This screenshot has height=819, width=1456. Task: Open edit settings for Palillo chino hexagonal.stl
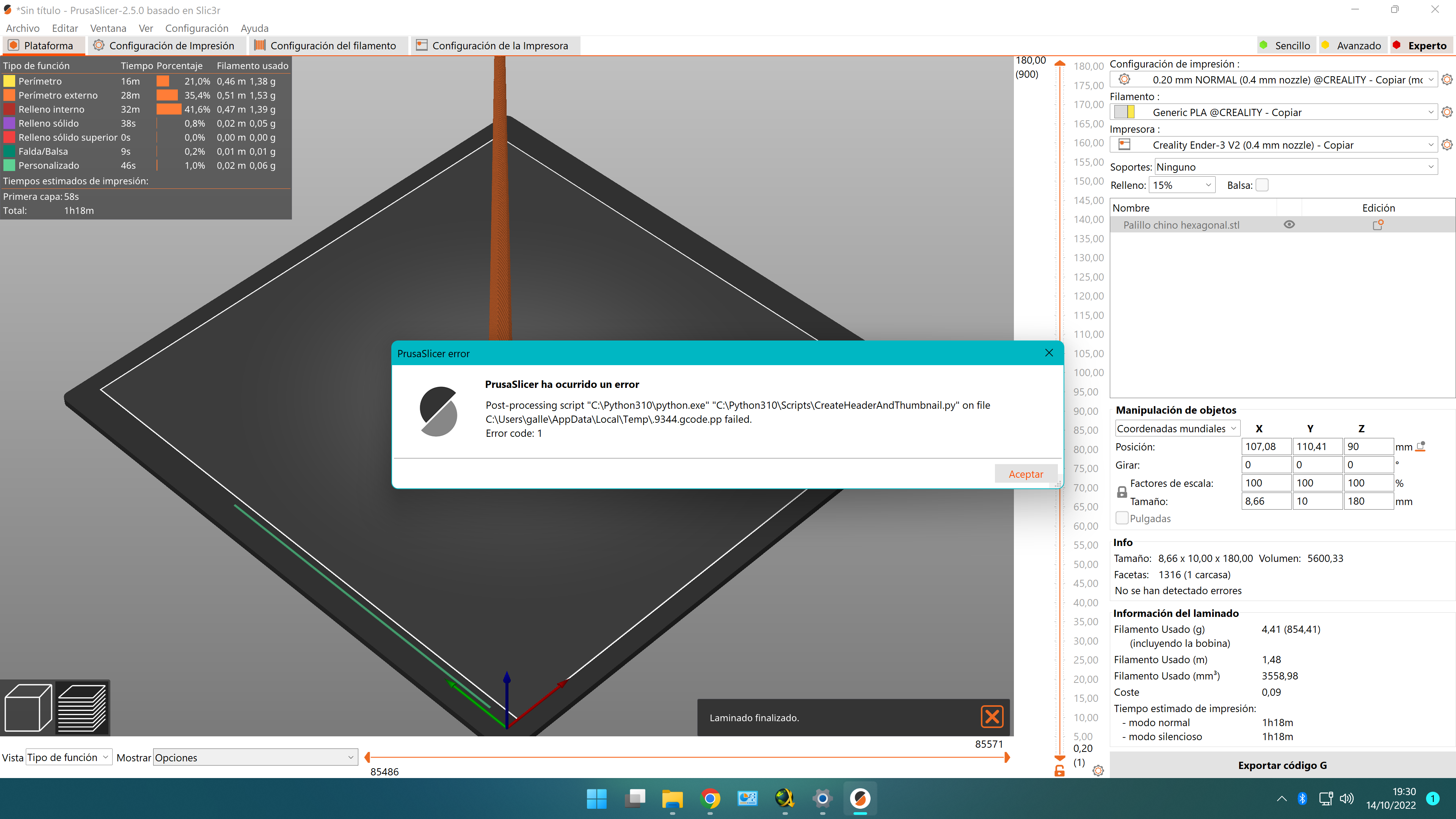pyautogui.click(x=1378, y=224)
